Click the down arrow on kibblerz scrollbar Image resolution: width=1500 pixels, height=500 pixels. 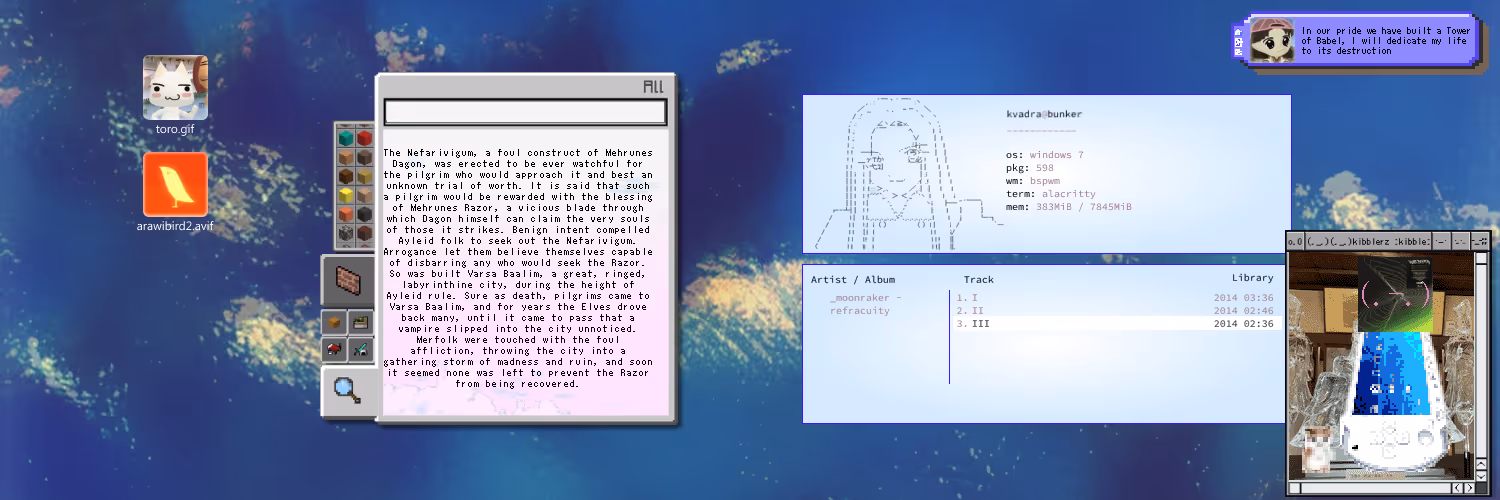pyautogui.click(x=1480, y=476)
